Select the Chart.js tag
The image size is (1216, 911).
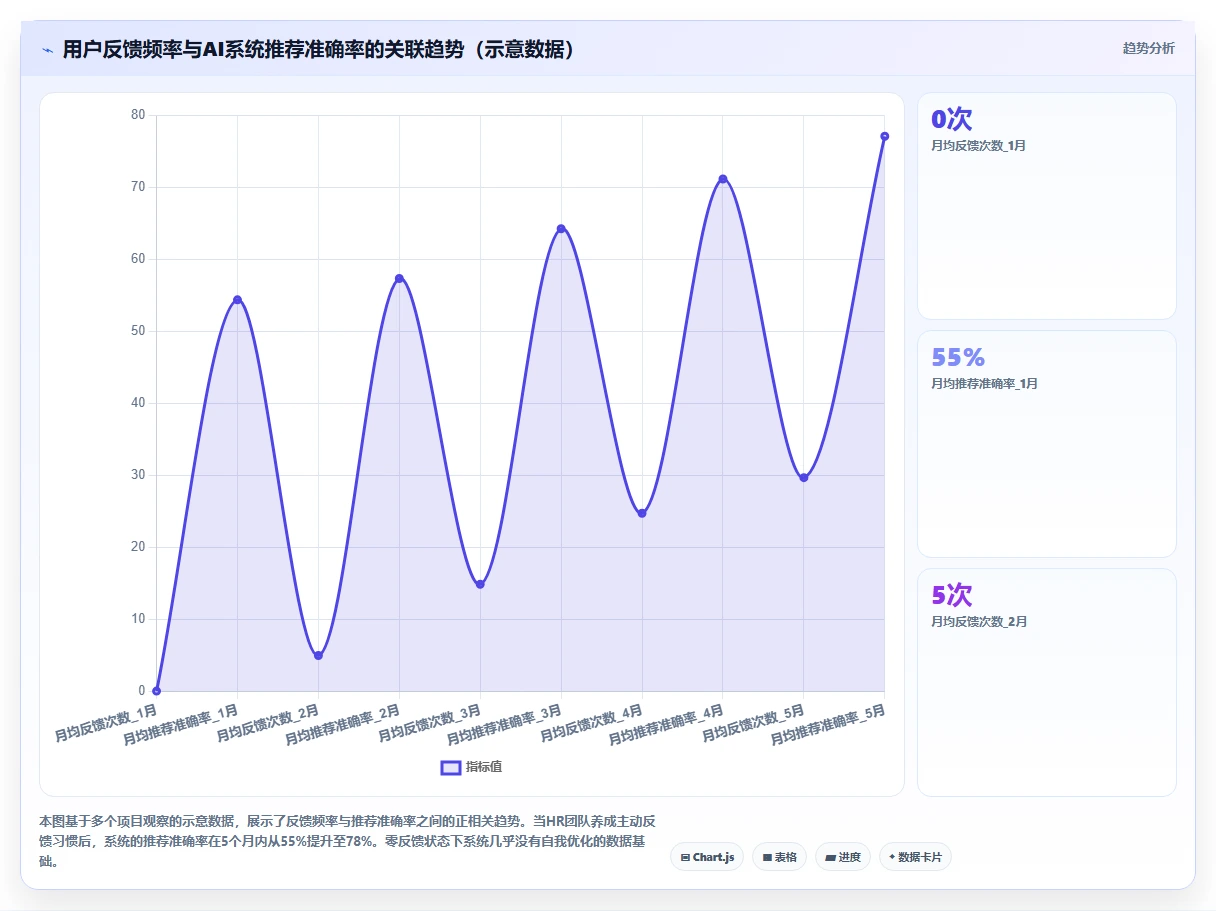coord(707,857)
